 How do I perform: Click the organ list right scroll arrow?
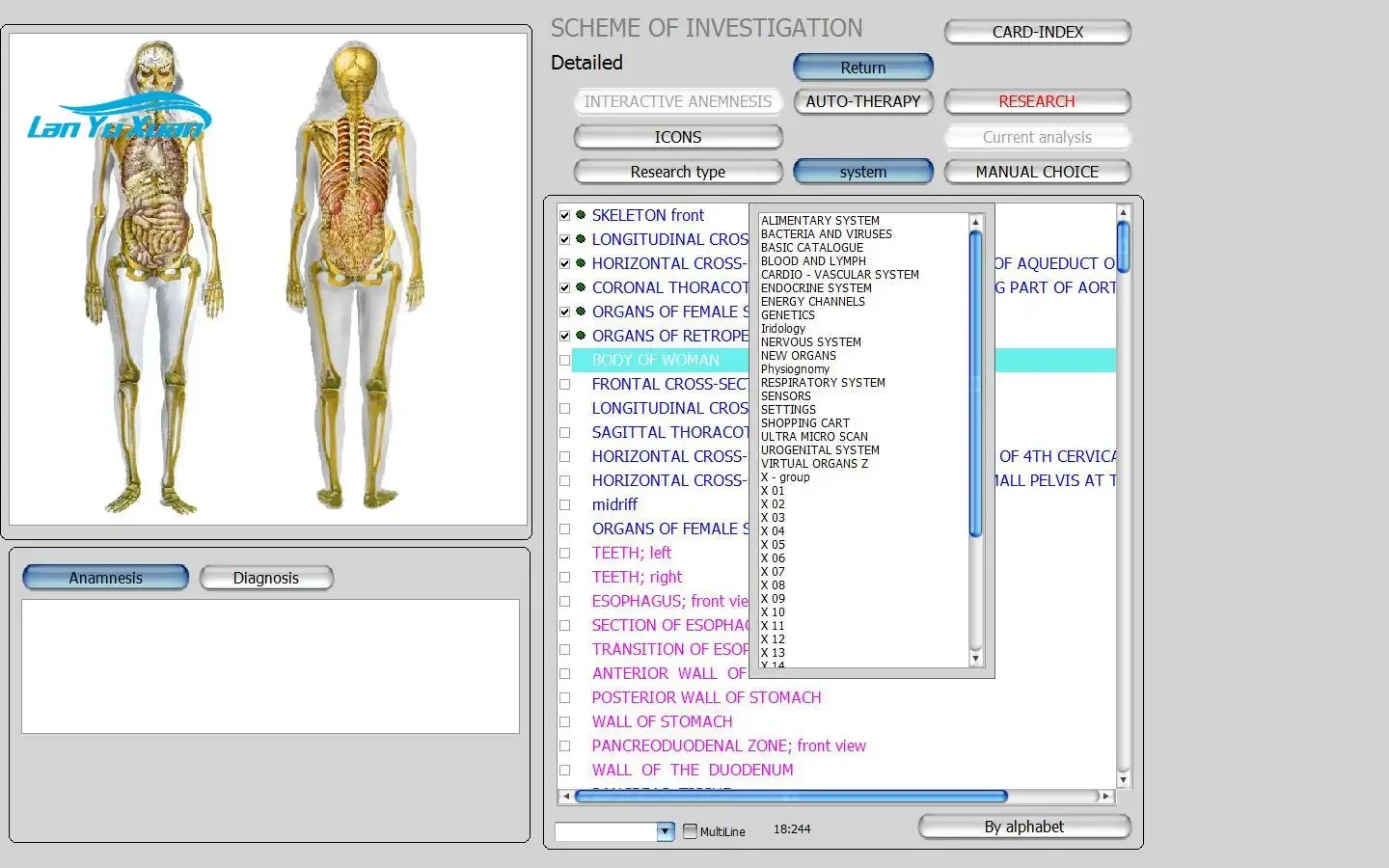[1104, 797]
